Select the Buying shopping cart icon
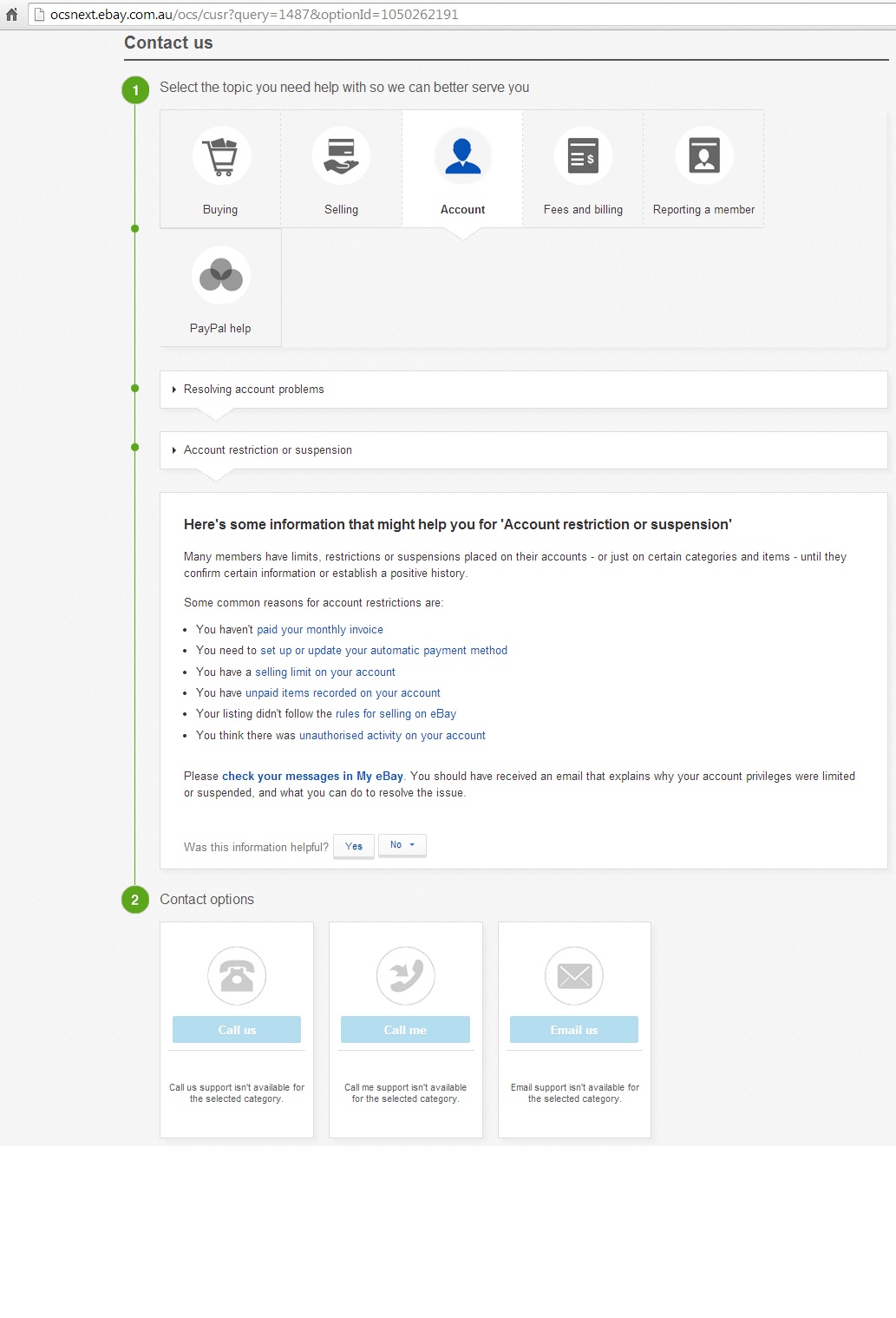This screenshot has height=1318, width=896. (x=220, y=156)
